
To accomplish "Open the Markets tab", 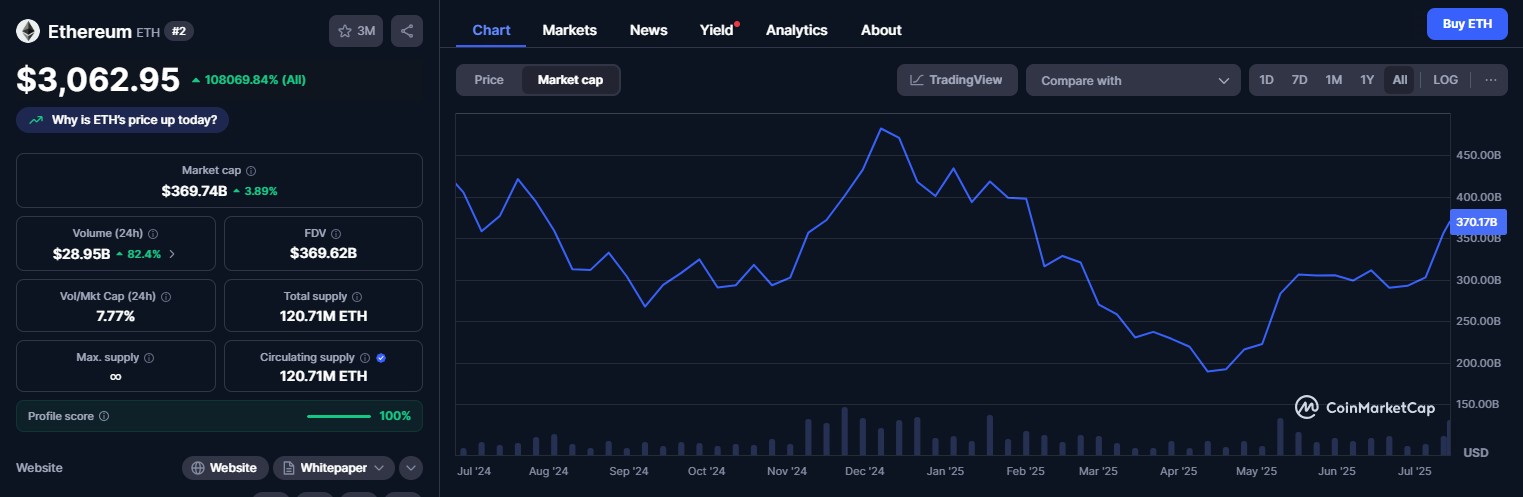I will click(x=569, y=30).
